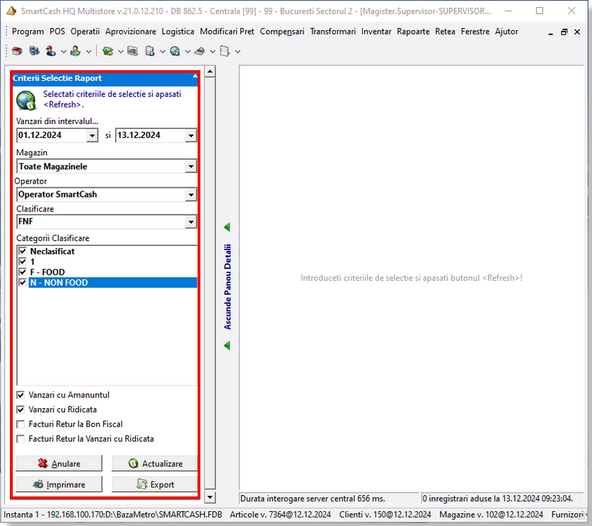The image size is (592, 526).
Task: Uncheck Vanzari cu Amanuntul checkbox
Action: point(21,395)
